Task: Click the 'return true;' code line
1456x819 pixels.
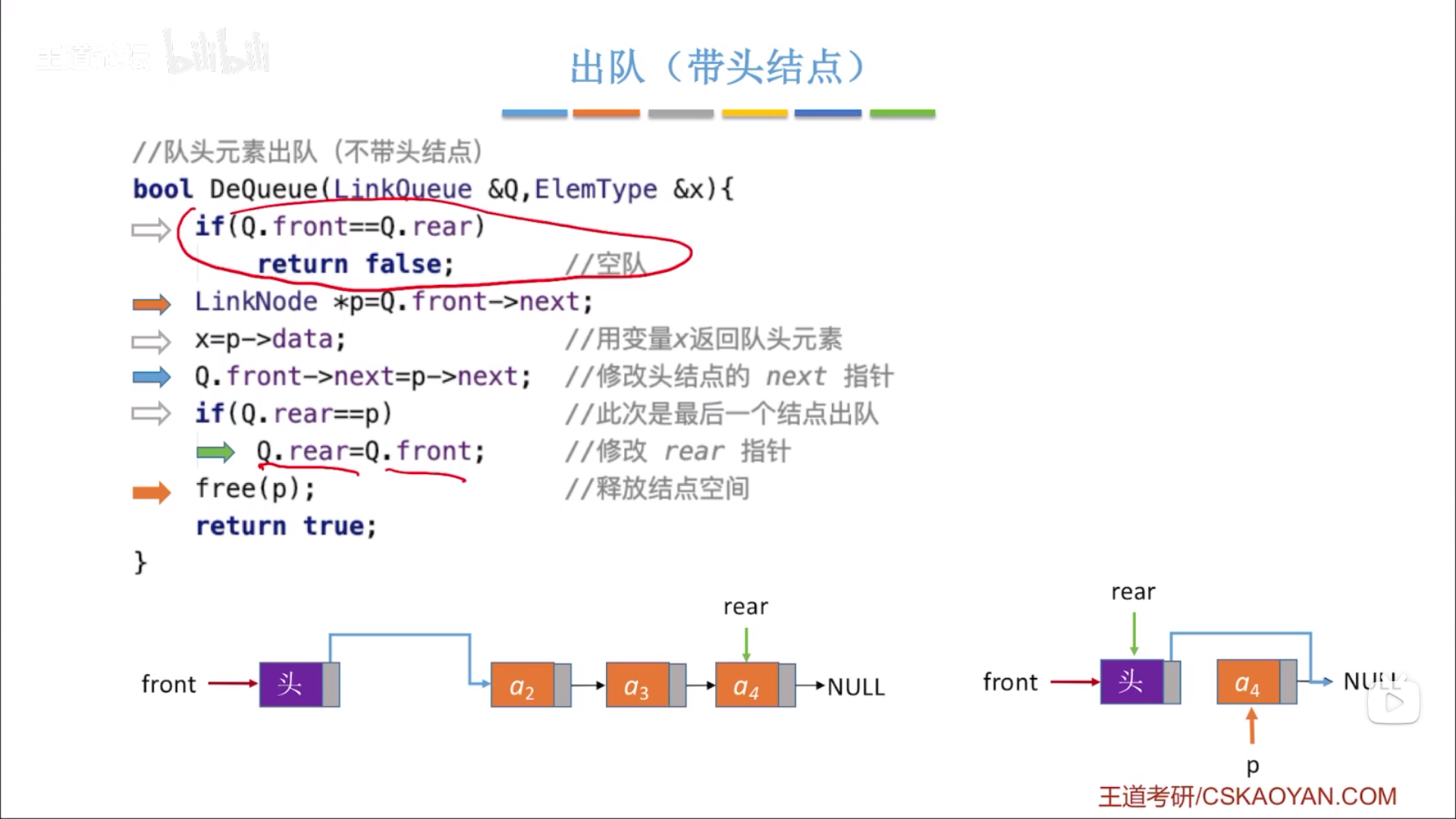Action: [286, 526]
